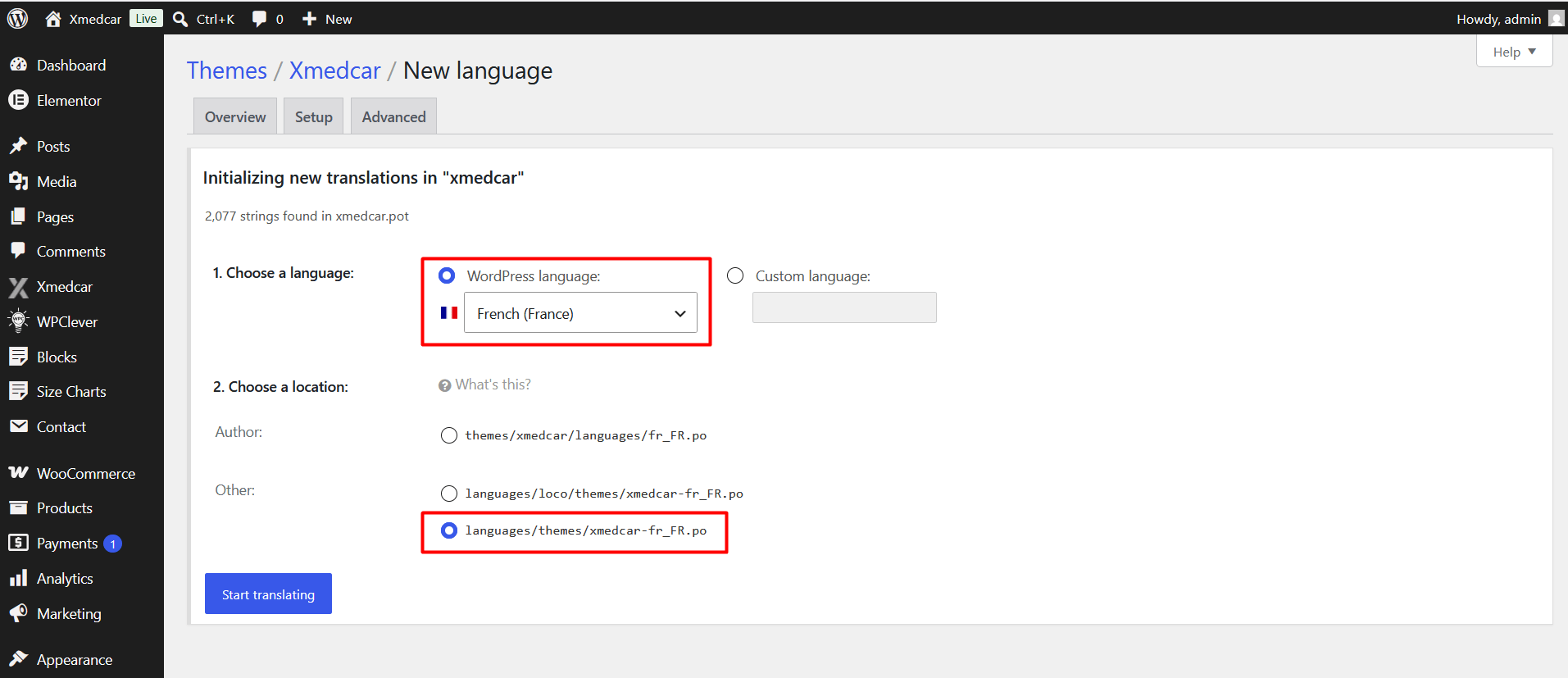Open search via magnifier icon
The height and width of the screenshot is (678, 1568).
pyautogui.click(x=180, y=19)
